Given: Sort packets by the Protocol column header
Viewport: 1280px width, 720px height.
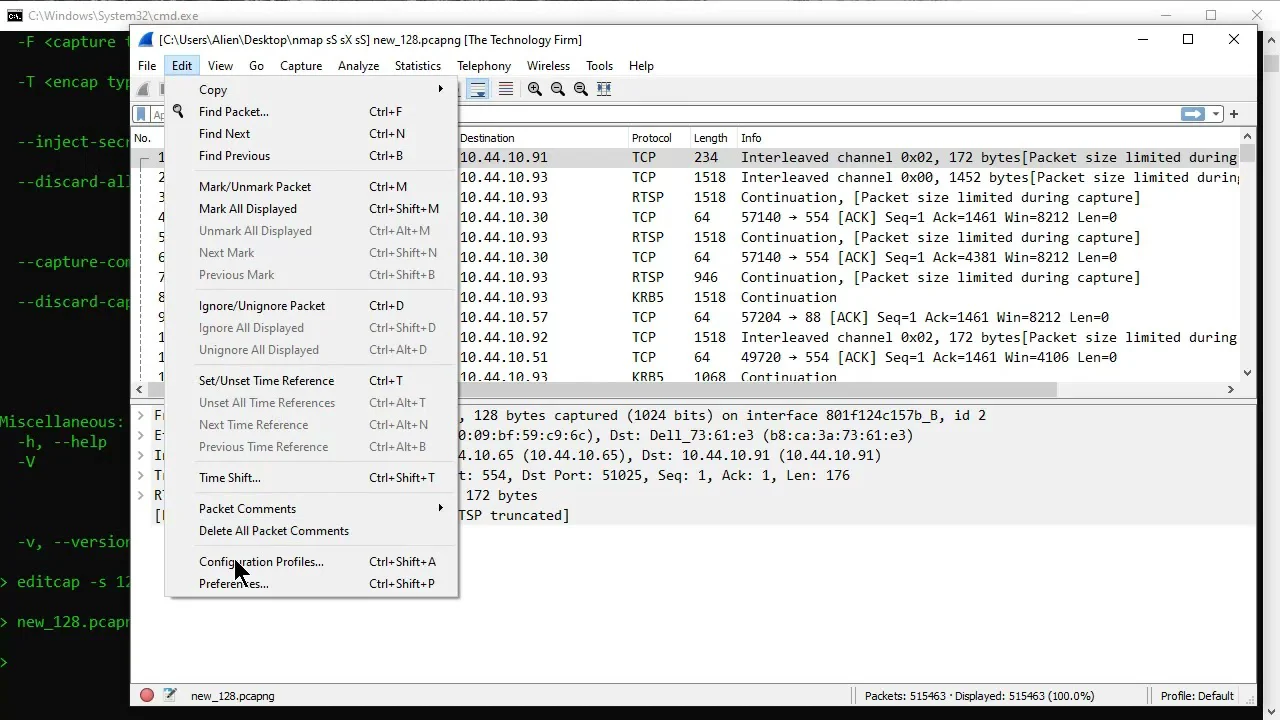Looking at the screenshot, I should click(652, 138).
